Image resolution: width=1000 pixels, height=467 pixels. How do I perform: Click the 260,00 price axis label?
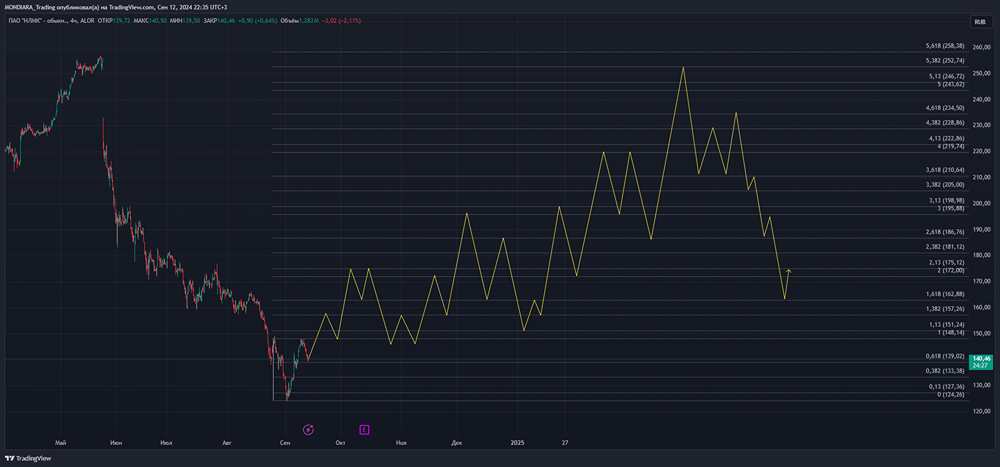[980, 47]
